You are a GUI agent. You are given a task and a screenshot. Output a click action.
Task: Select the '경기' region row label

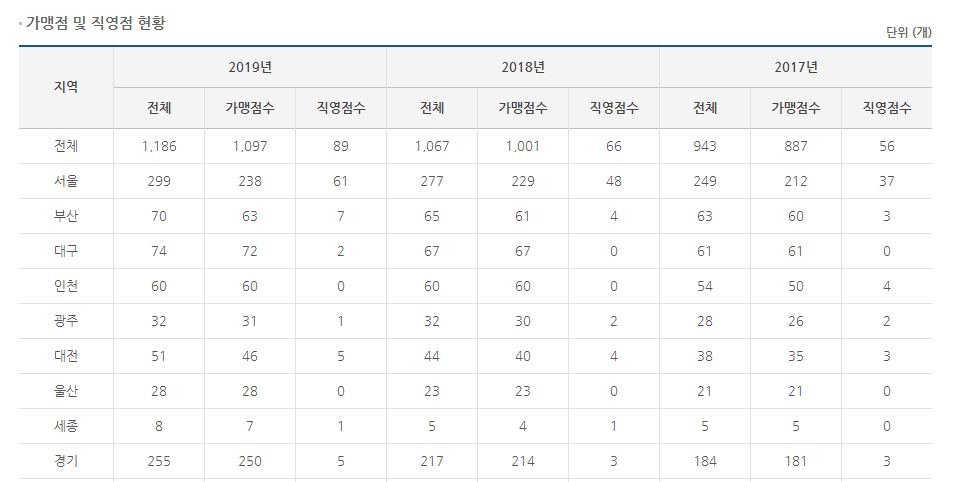point(66,461)
